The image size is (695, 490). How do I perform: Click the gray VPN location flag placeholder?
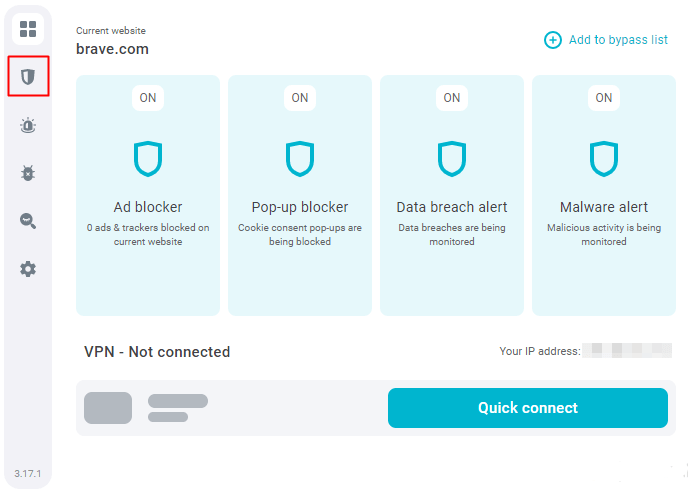pos(108,408)
